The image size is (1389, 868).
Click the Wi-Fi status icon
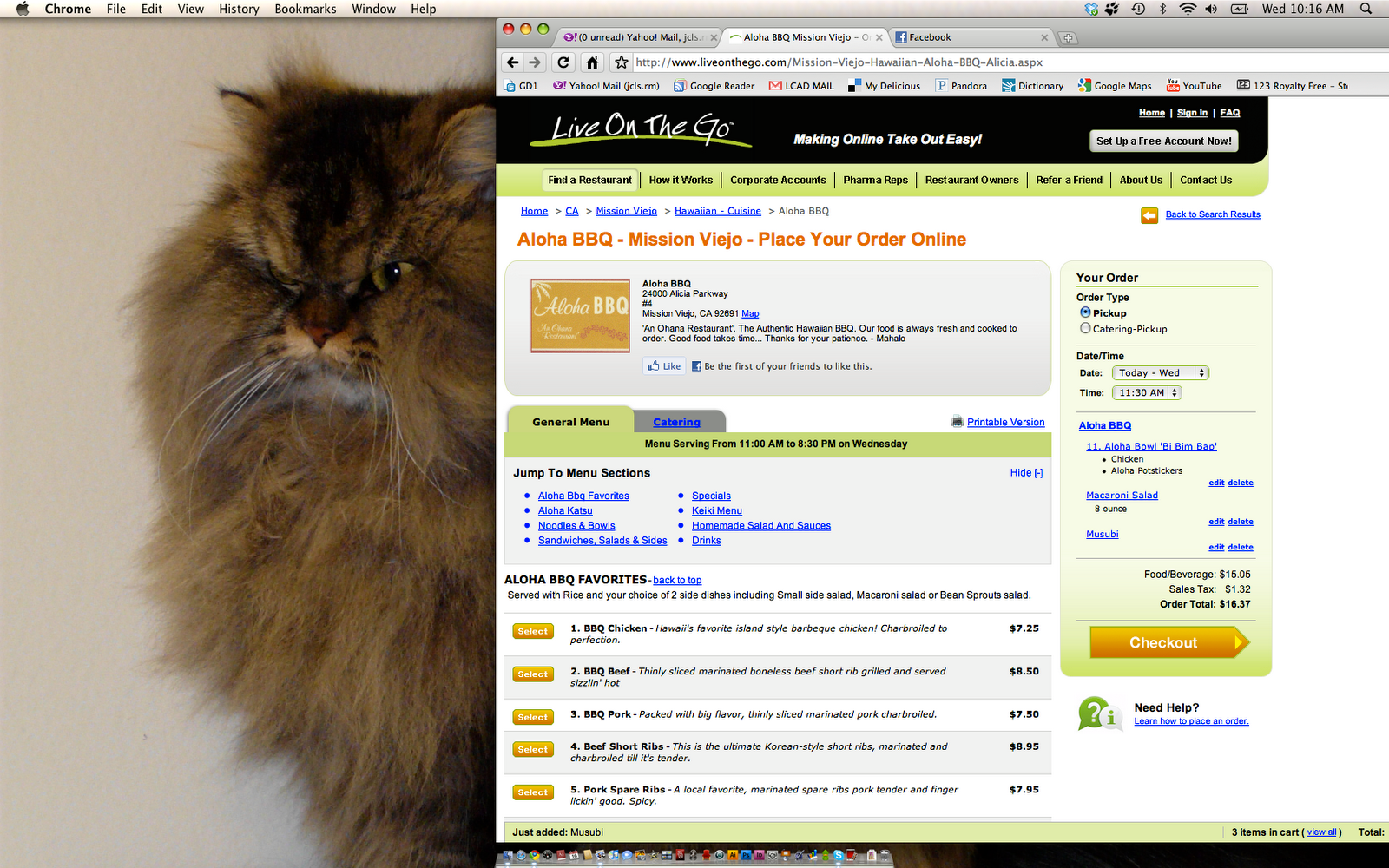tap(1187, 9)
